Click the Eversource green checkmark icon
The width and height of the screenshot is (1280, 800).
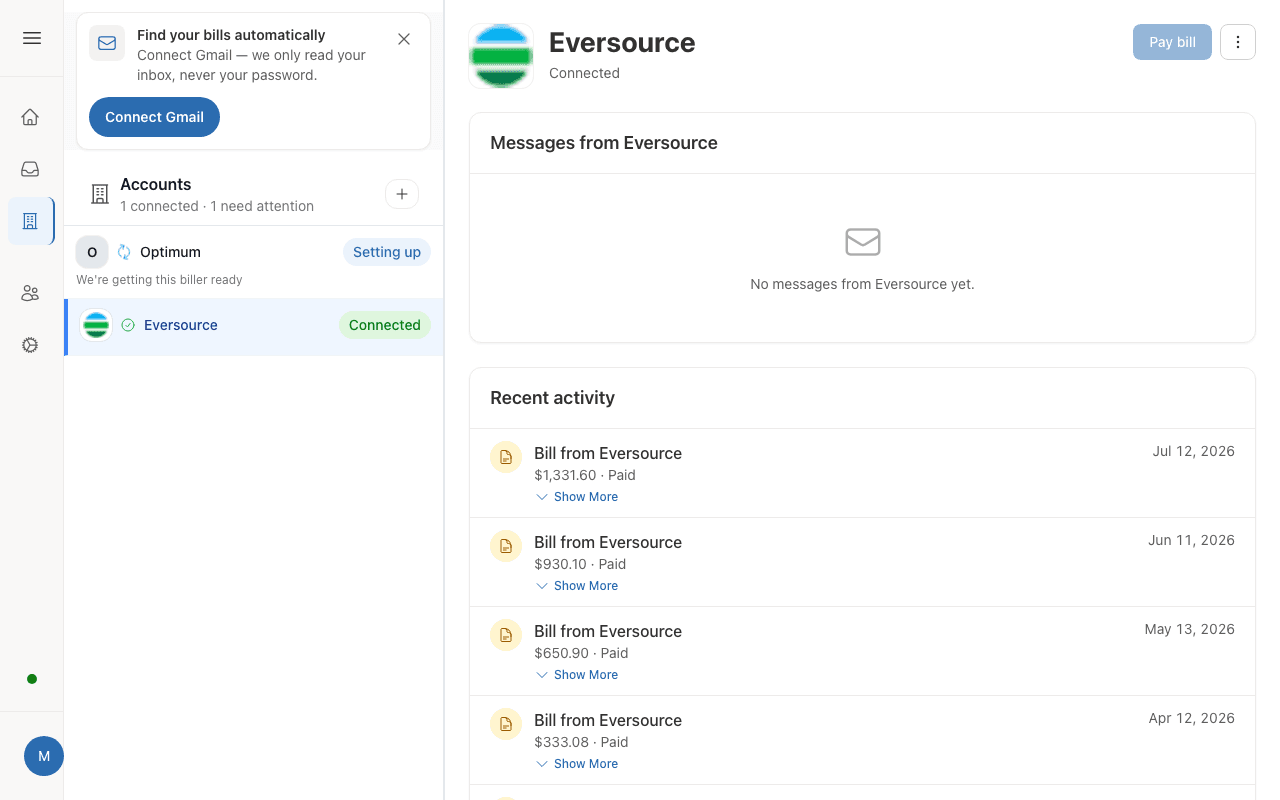click(127, 325)
